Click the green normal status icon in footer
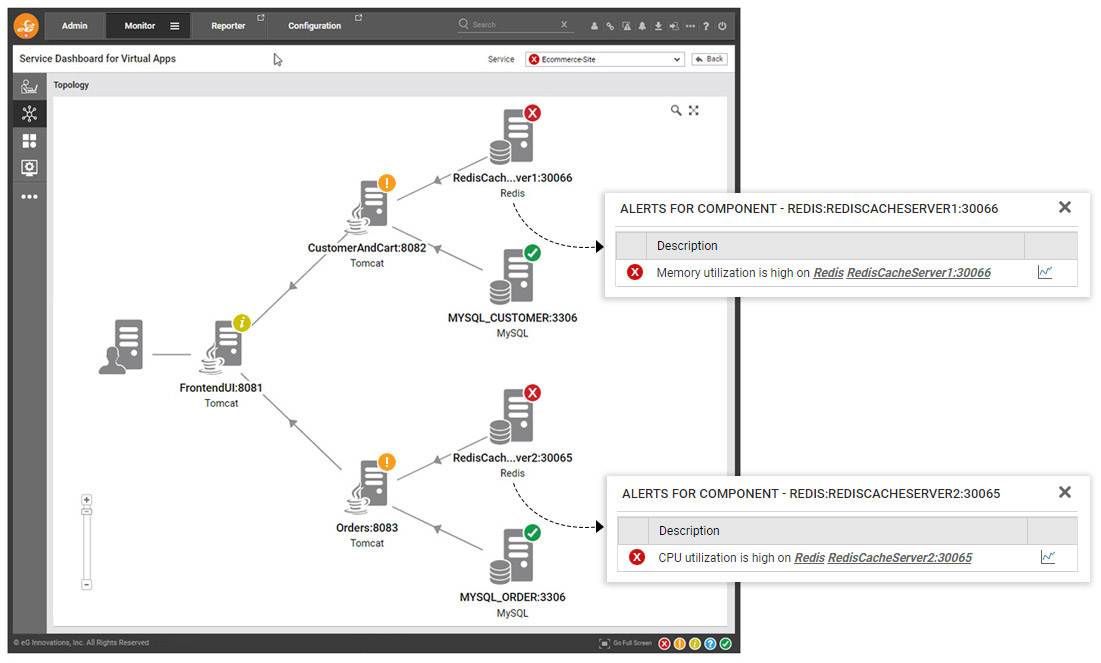 [726, 643]
